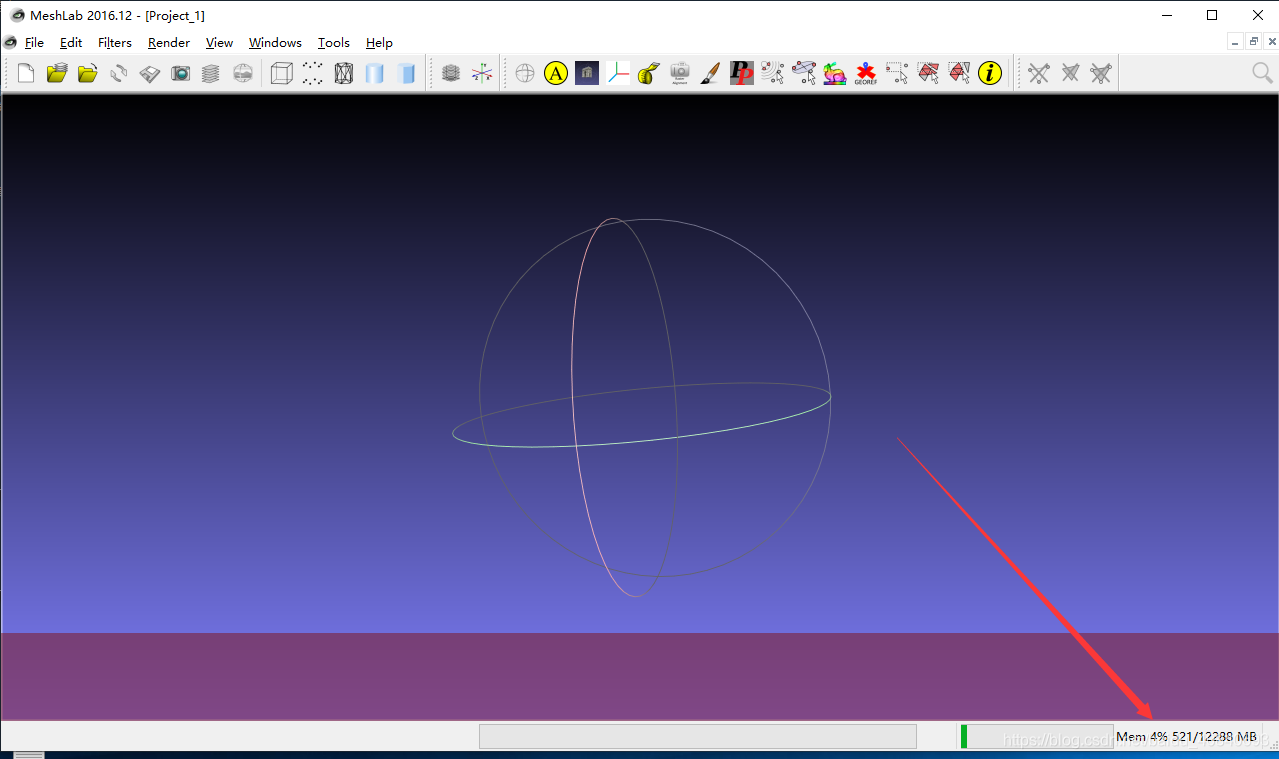Toggle Bounding Box display
1279x759 pixels.
tap(282, 73)
